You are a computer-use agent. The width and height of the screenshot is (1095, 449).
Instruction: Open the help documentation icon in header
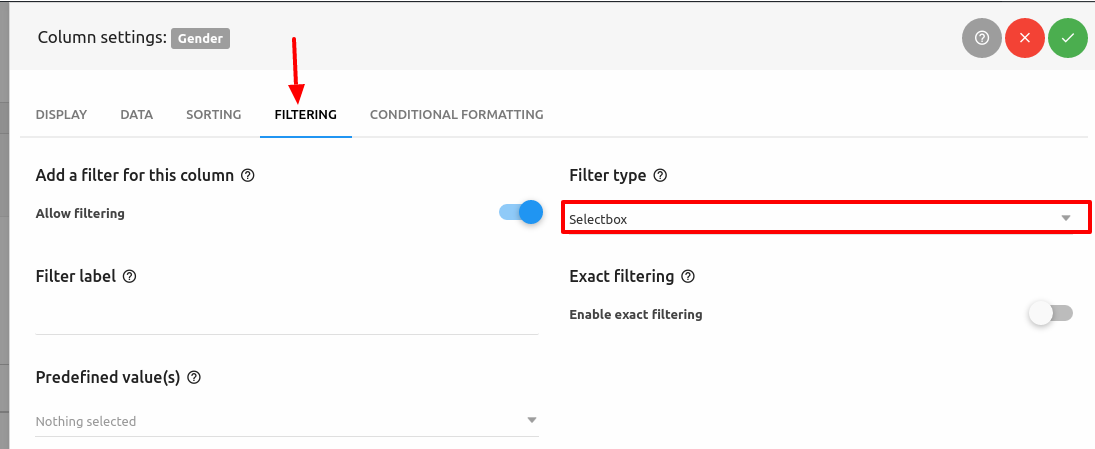982,38
